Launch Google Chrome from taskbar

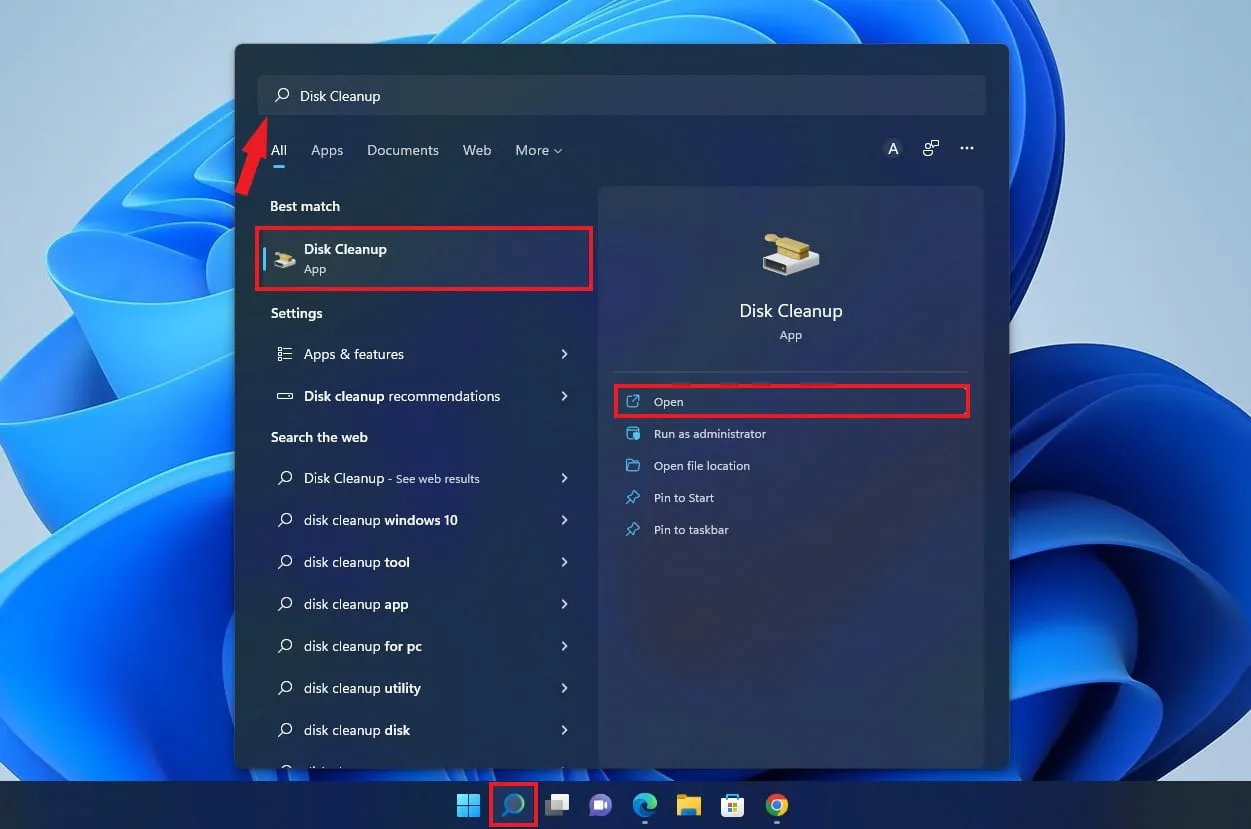click(776, 805)
